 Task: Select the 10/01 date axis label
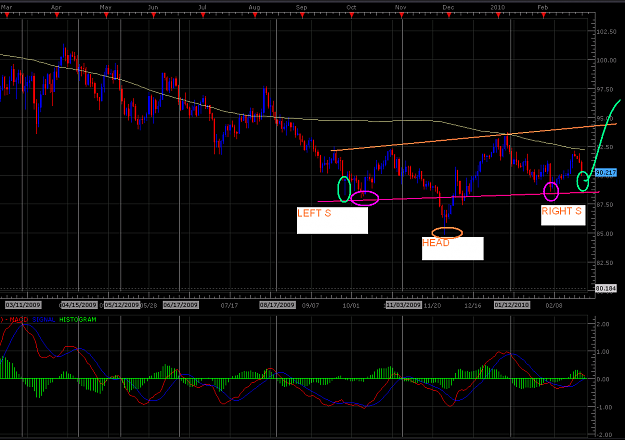point(351,305)
